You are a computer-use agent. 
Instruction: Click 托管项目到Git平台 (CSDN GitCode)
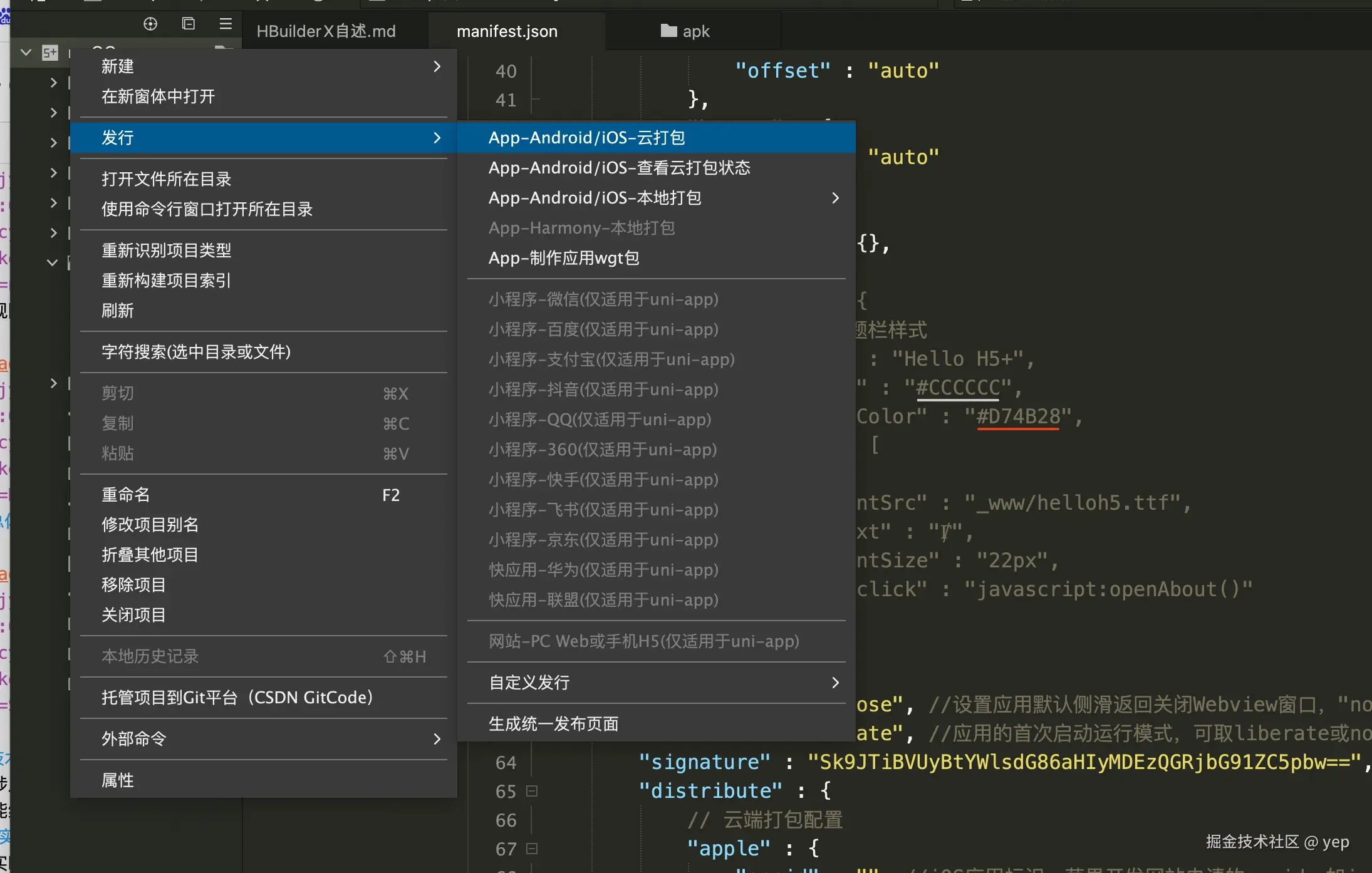237,698
